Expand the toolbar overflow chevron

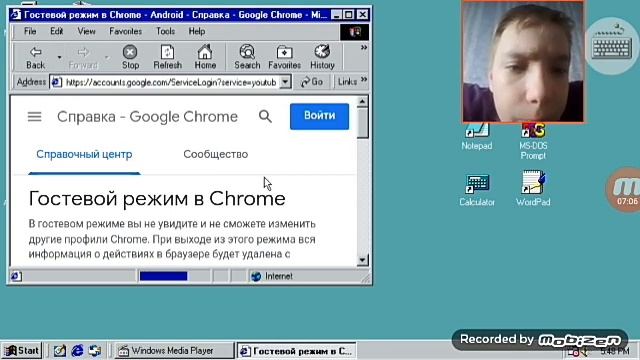(364, 48)
